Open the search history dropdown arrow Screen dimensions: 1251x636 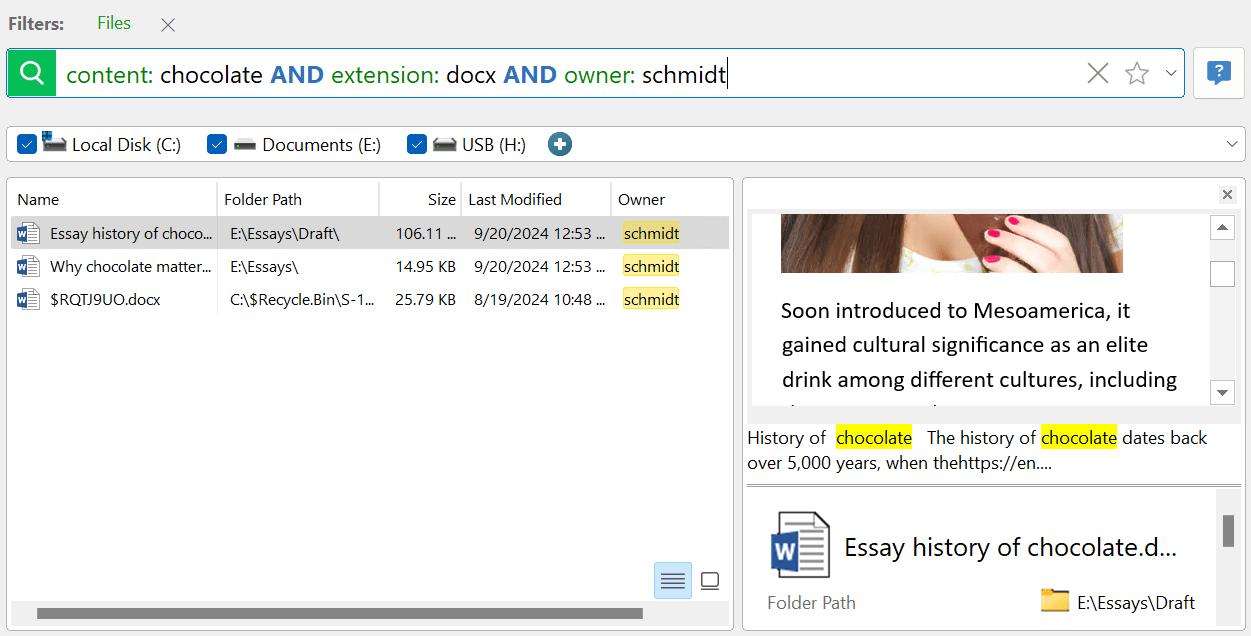coord(1171,73)
